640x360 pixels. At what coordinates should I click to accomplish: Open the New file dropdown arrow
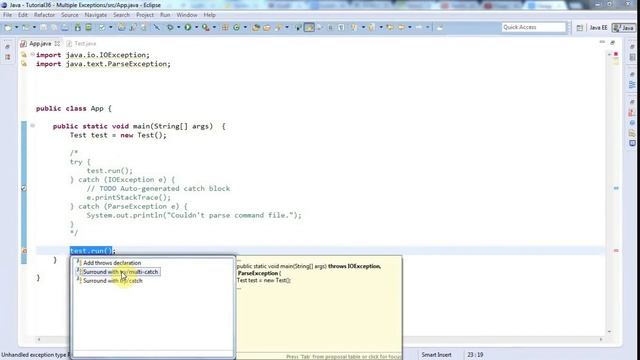tap(16, 27)
